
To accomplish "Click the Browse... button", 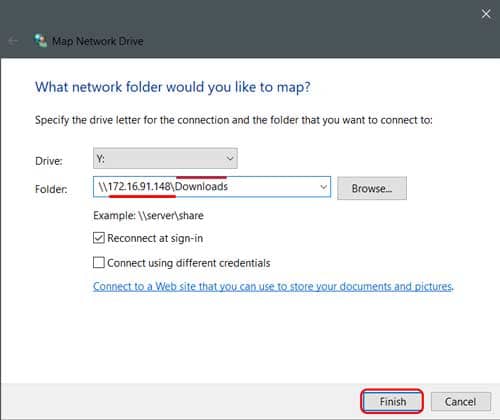I will (372, 188).
